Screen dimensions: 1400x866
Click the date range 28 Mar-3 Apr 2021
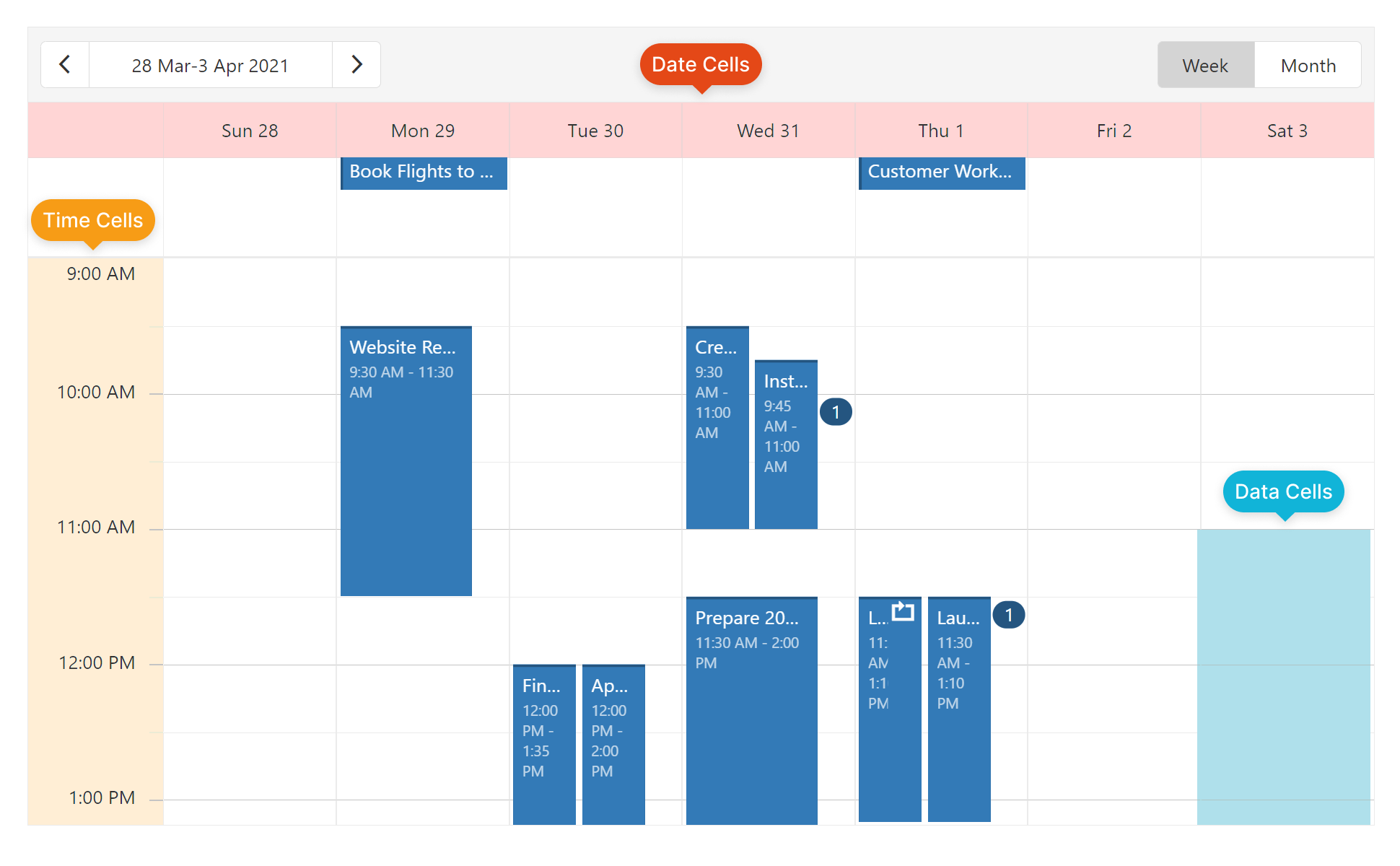tap(211, 66)
